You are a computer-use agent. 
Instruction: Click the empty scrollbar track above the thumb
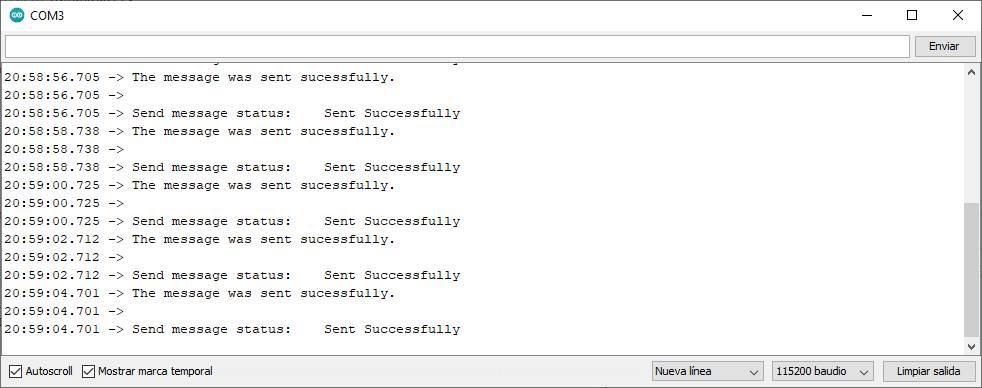pos(971,141)
